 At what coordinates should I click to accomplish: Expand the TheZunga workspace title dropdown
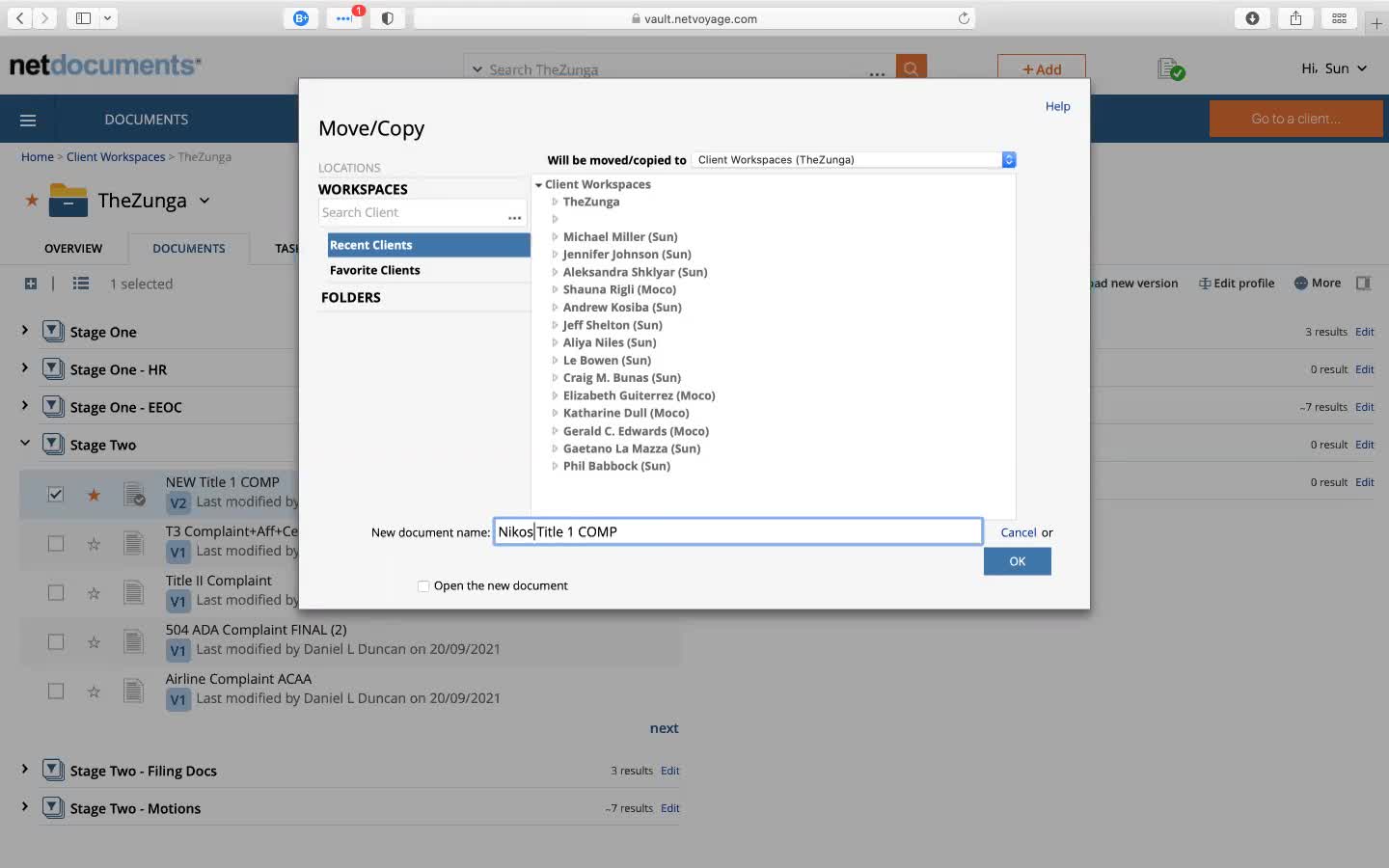tap(204, 201)
